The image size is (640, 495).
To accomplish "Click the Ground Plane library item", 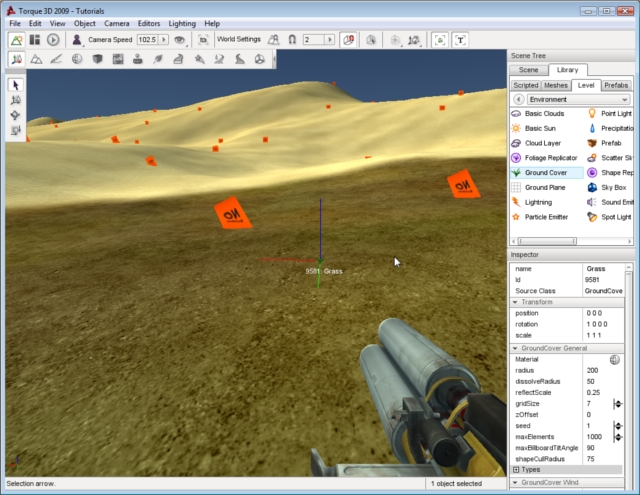I will (544, 187).
